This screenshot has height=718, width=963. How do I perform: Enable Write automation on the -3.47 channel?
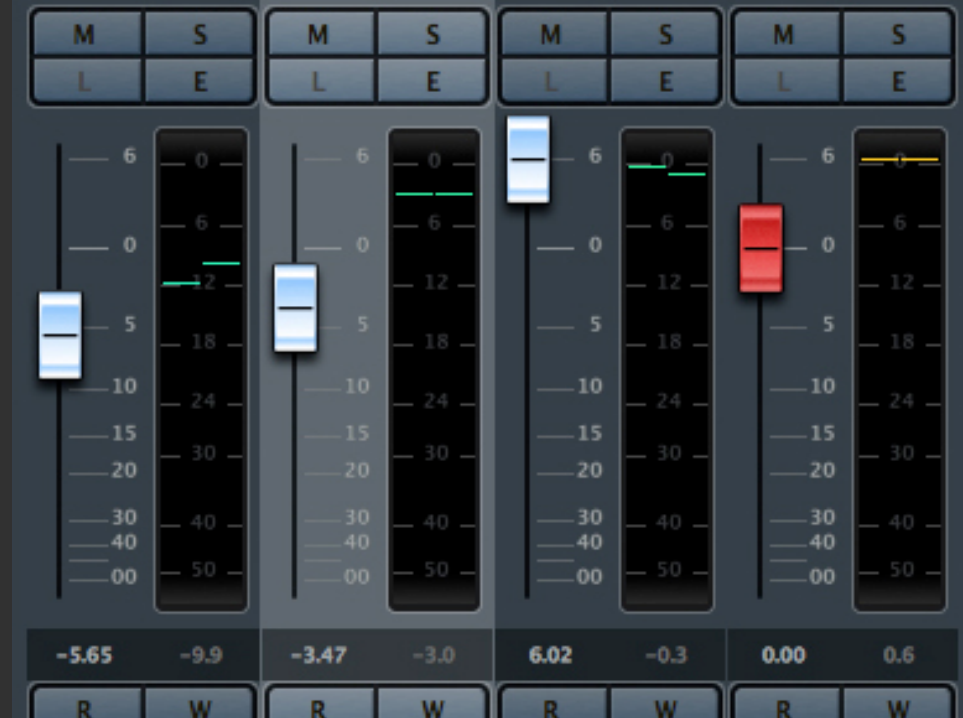432,705
